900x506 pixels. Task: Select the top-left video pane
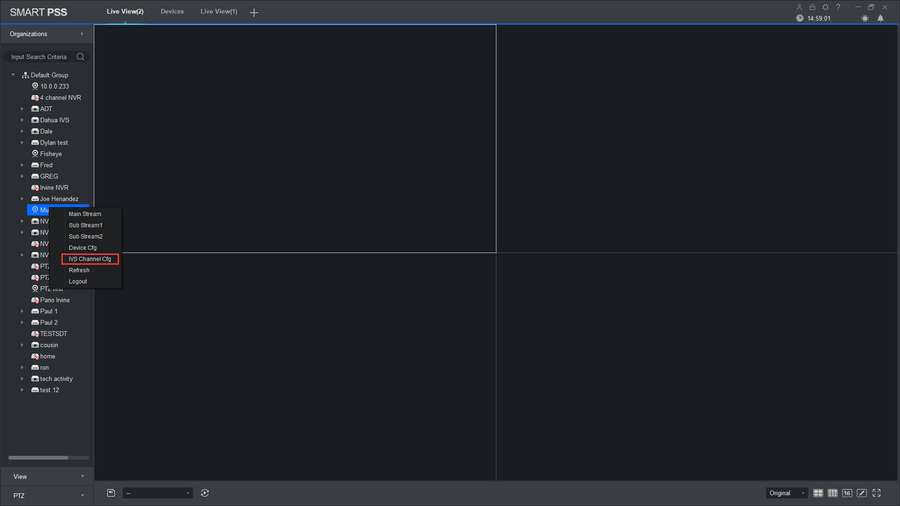[295, 138]
